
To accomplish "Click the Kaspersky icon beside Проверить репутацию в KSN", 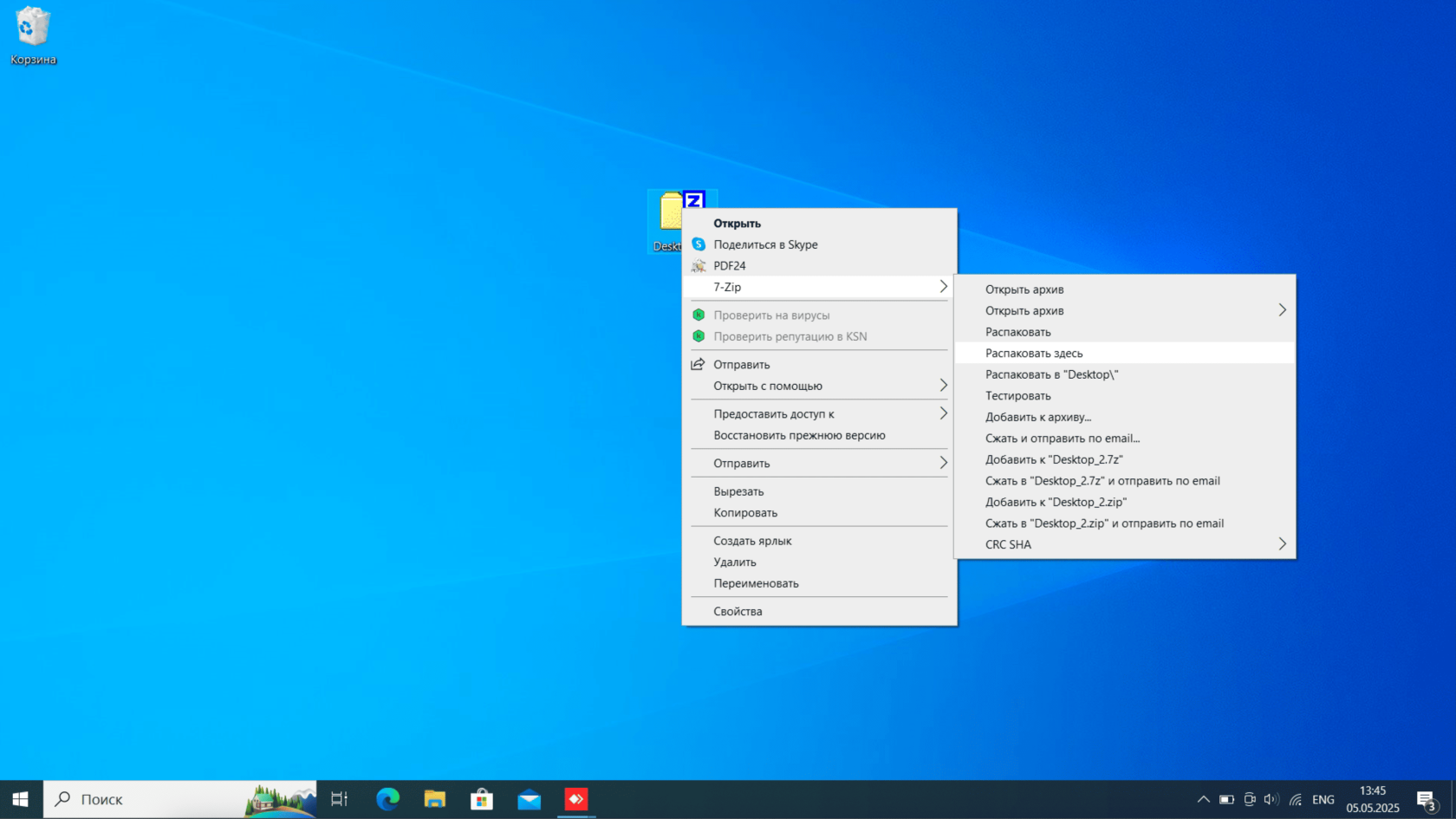I will (x=699, y=336).
